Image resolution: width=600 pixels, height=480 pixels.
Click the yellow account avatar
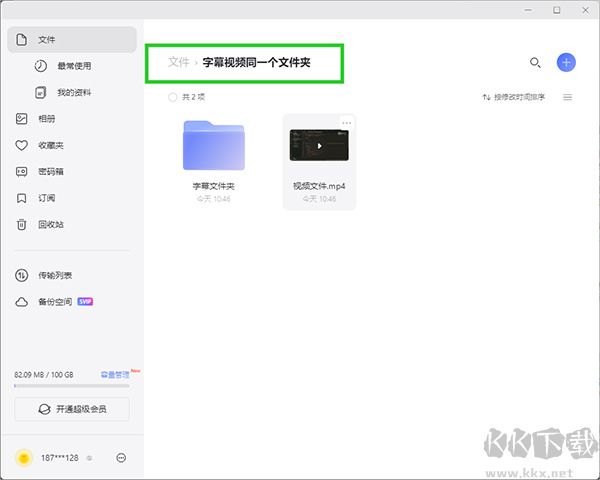[x=24, y=458]
